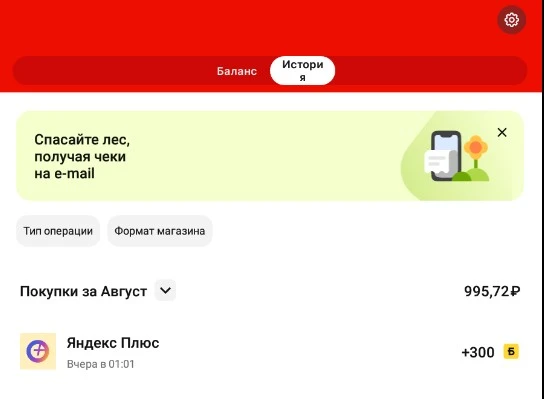Tap the Вчера в 01:01 timestamp
The height and width of the screenshot is (399, 544).
(101, 364)
